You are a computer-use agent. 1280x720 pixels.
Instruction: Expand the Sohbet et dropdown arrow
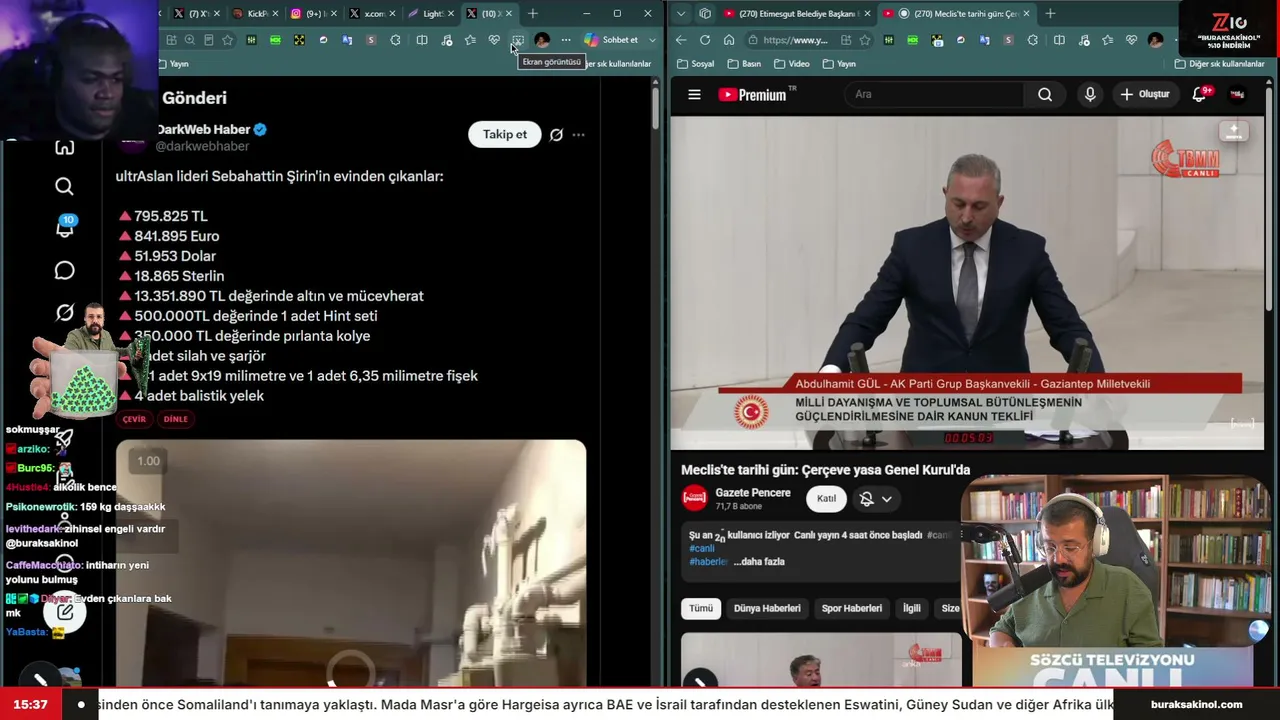pos(652,40)
